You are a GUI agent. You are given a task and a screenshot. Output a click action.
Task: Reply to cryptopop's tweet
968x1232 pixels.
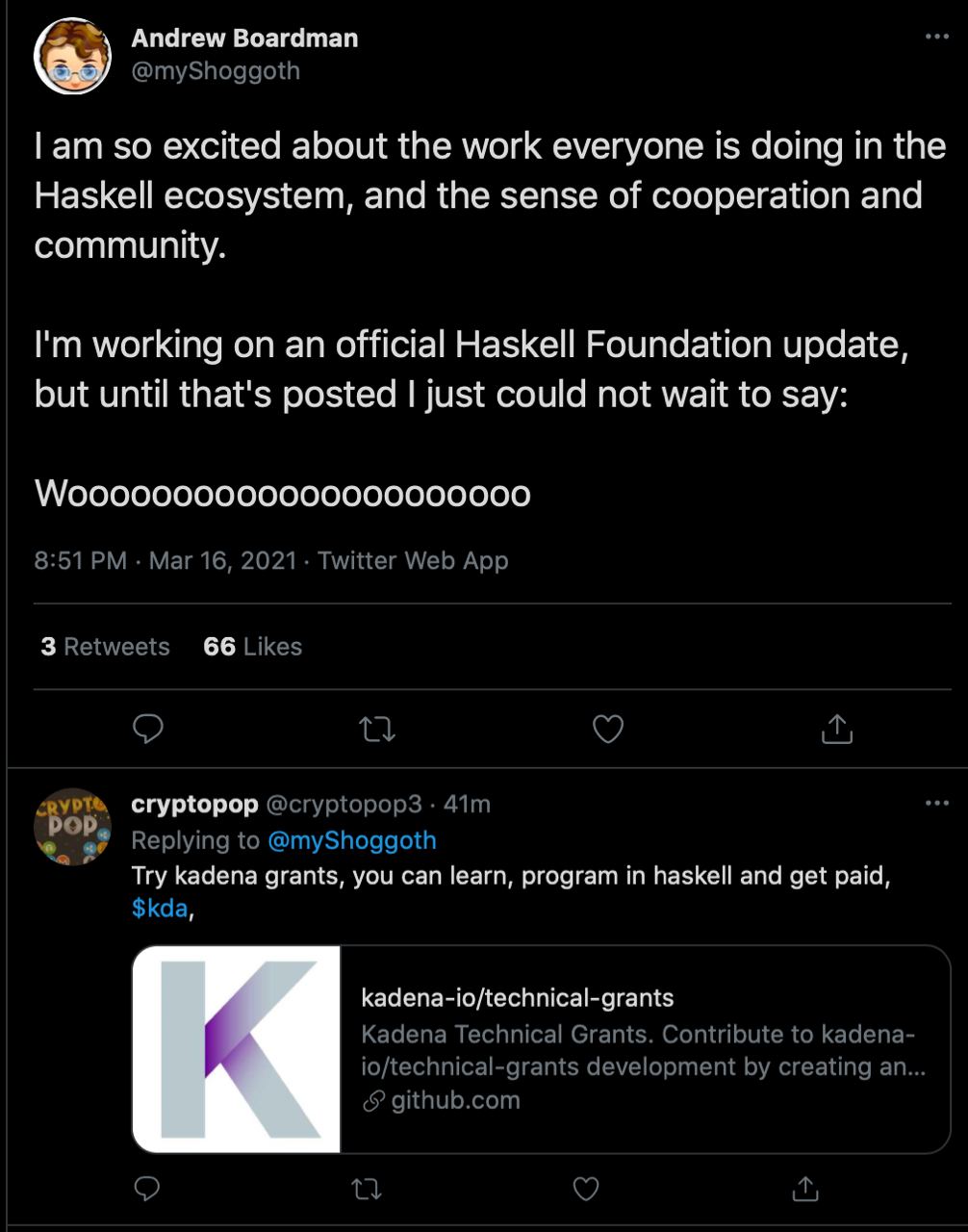[146, 1189]
